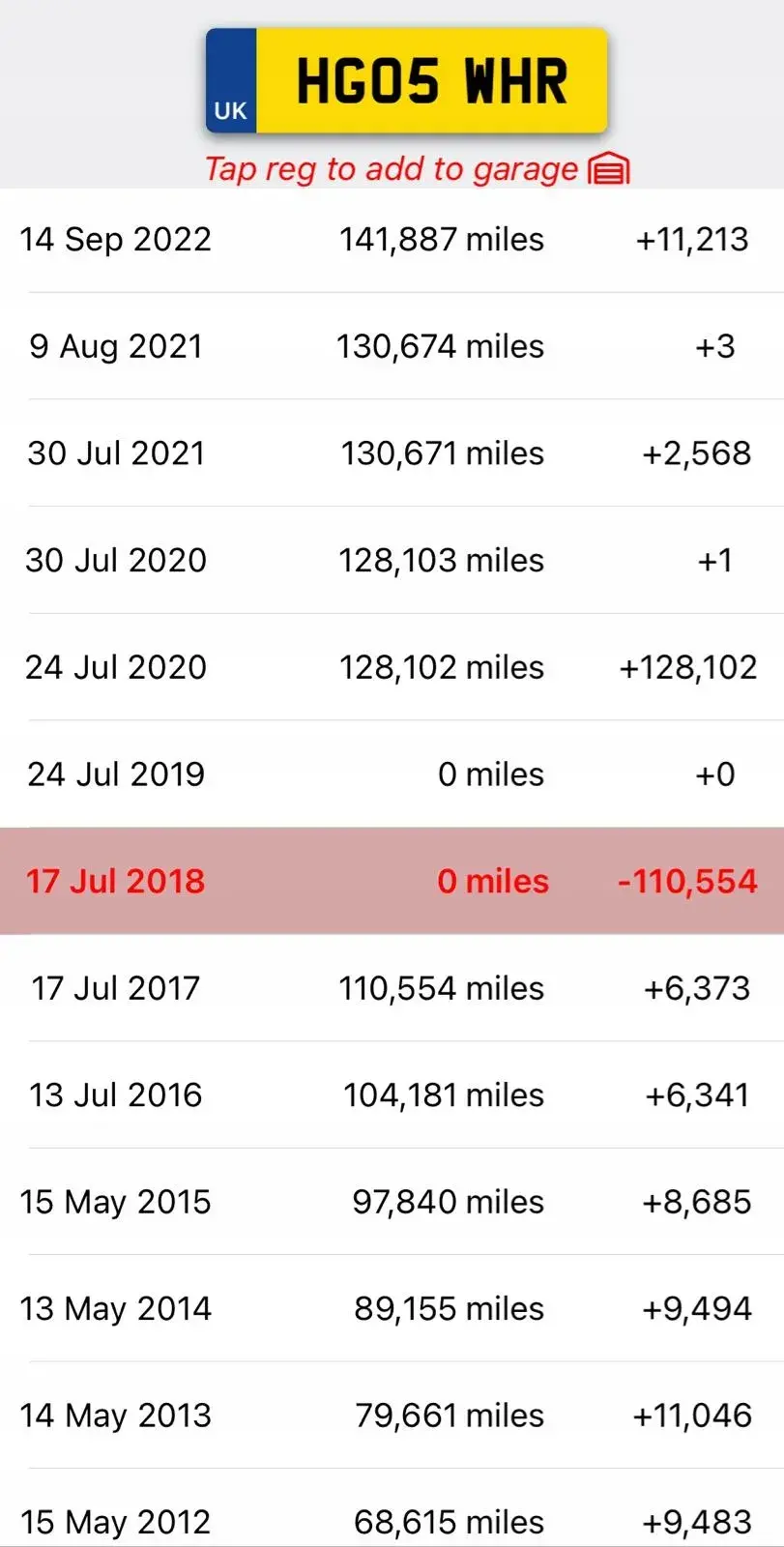Viewport: 784px width, 1547px height.
Task: Tap the HG05 WHR registration plate
Action: tap(406, 80)
